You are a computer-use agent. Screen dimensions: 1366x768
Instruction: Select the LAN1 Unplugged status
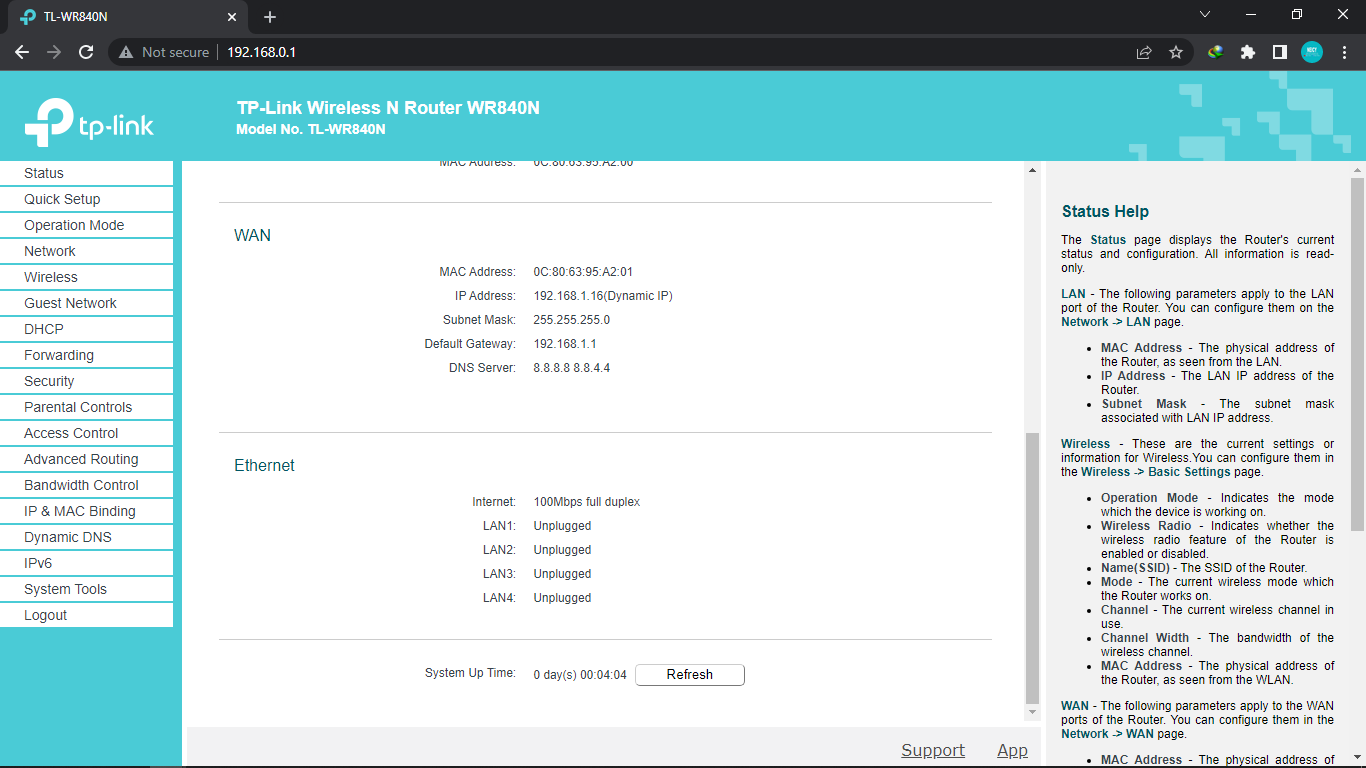(x=562, y=526)
